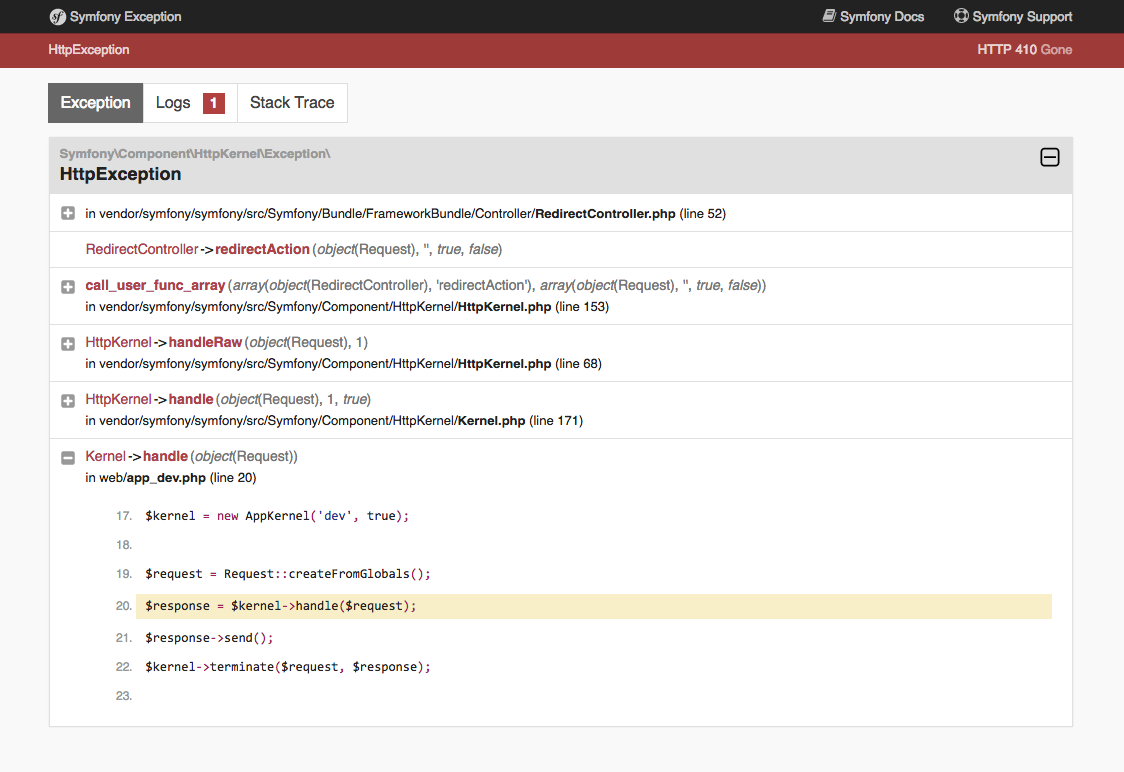Expand the call_user_func_array trace entry
The height and width of the screenshot is (772, 1124).
click(68, 287)
